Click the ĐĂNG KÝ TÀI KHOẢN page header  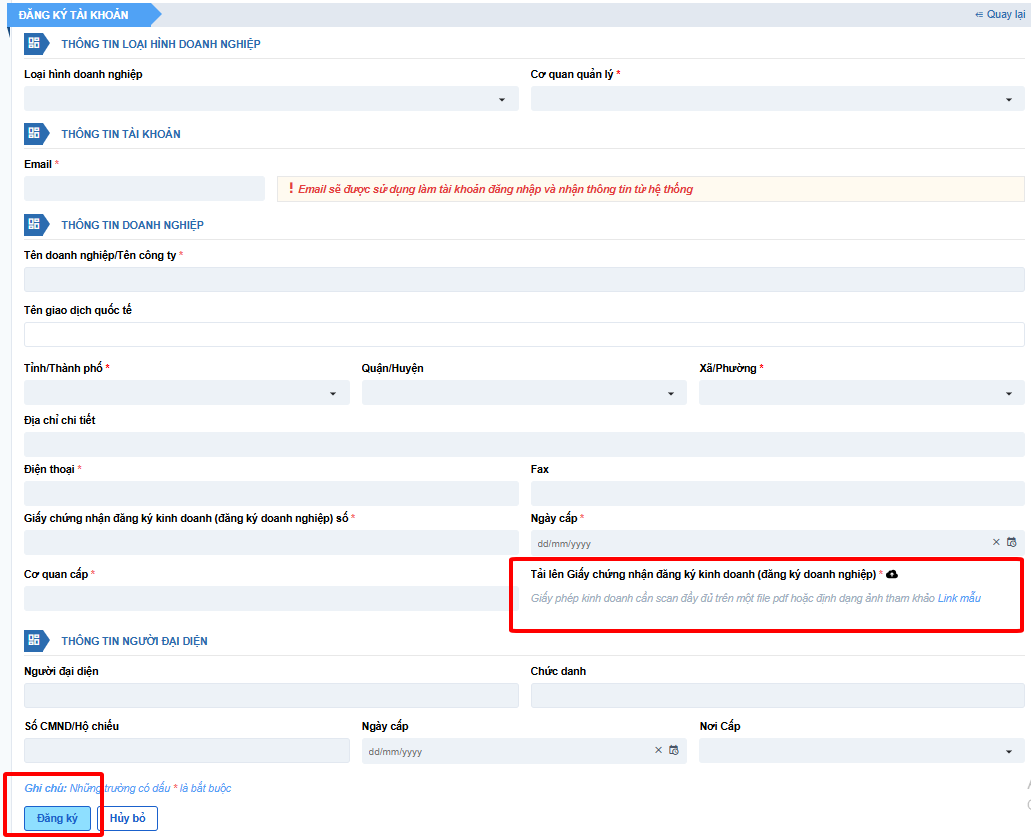pyautogui.click(x=74, y=14)
